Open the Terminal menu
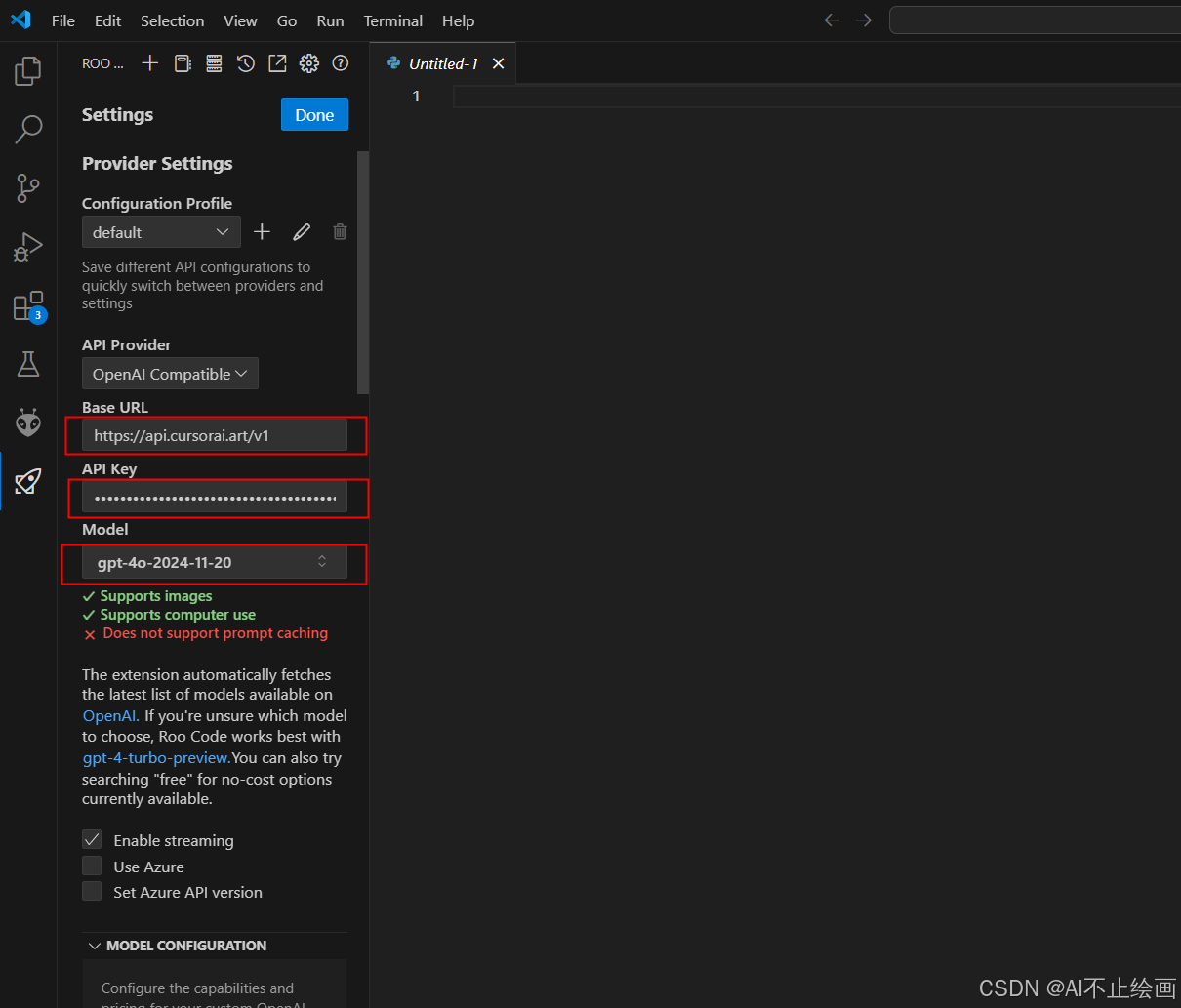 tap(393, 20)
